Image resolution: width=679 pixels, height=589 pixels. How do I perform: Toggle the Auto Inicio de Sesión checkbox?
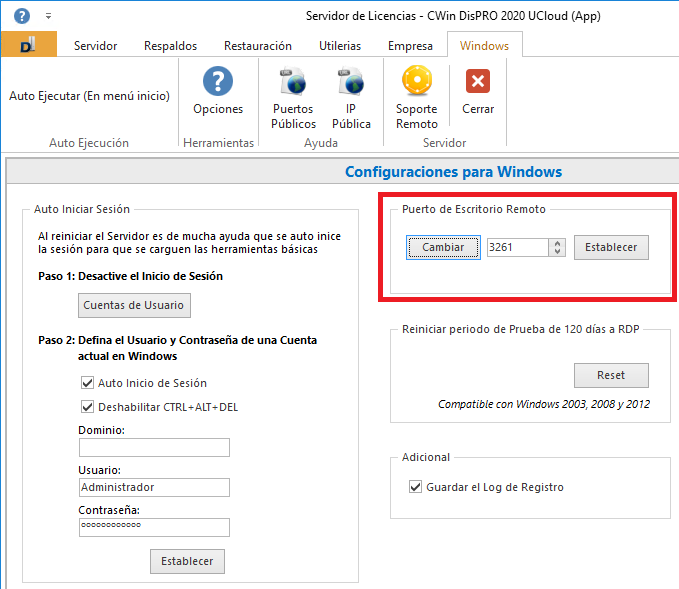click(86, 383)
